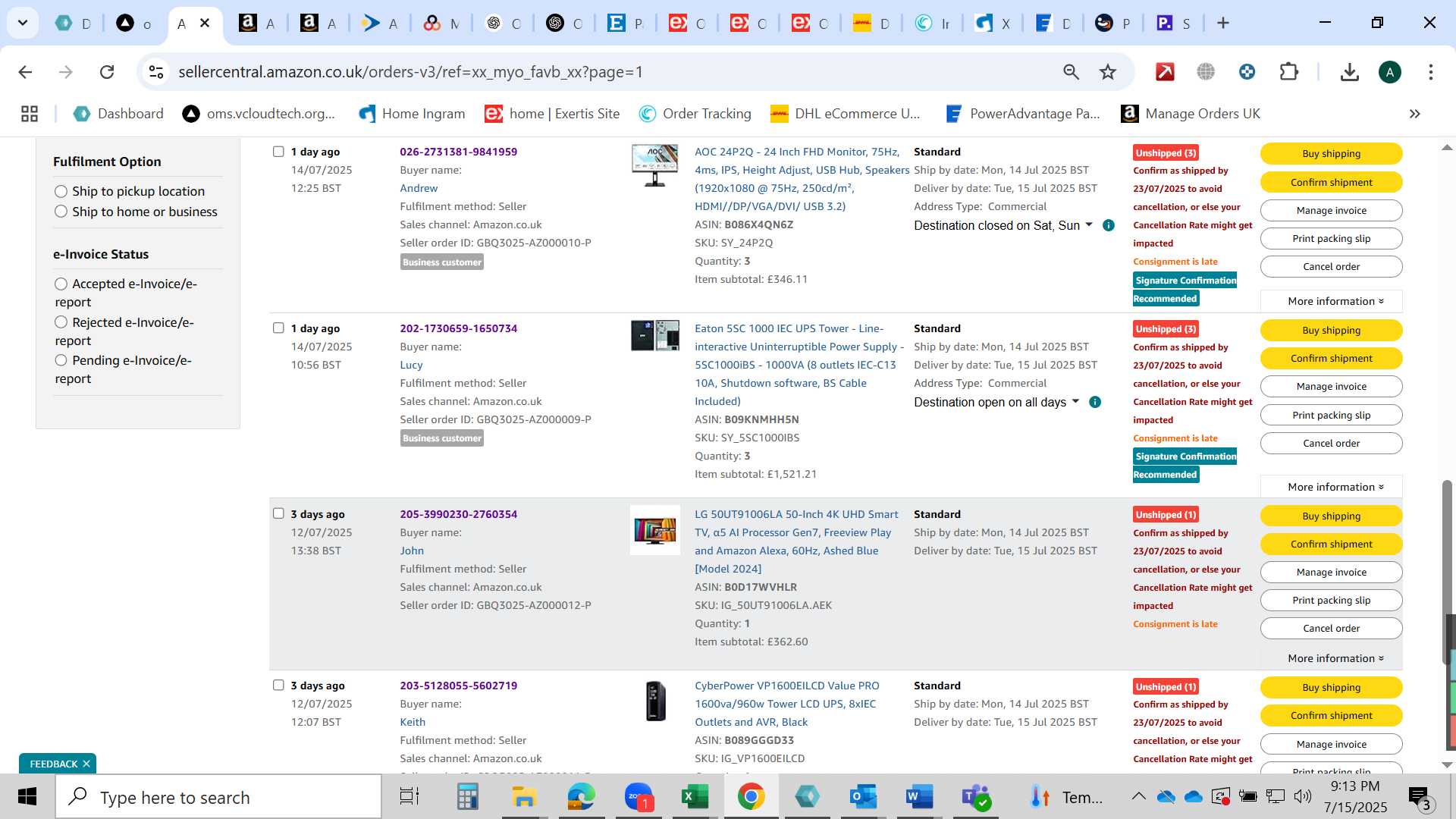
Task: Open CyberPower VP1600EILCD product link
Action: pyautogui.click(x=786, y=704)
